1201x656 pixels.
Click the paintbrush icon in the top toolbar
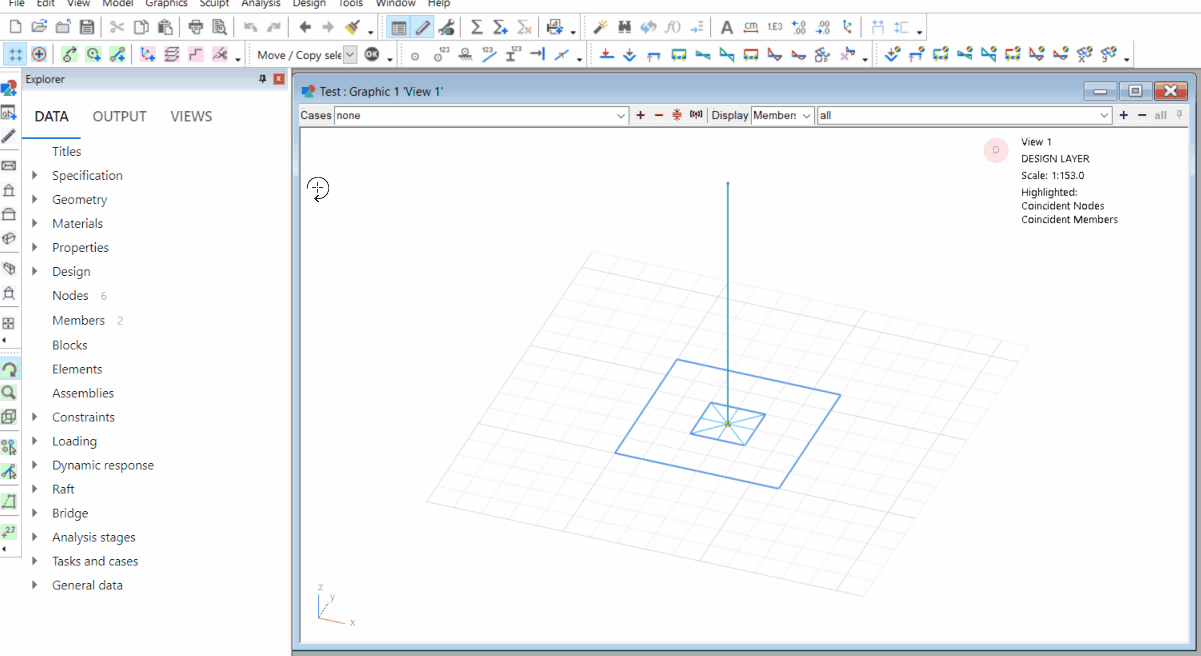[353, 27]
